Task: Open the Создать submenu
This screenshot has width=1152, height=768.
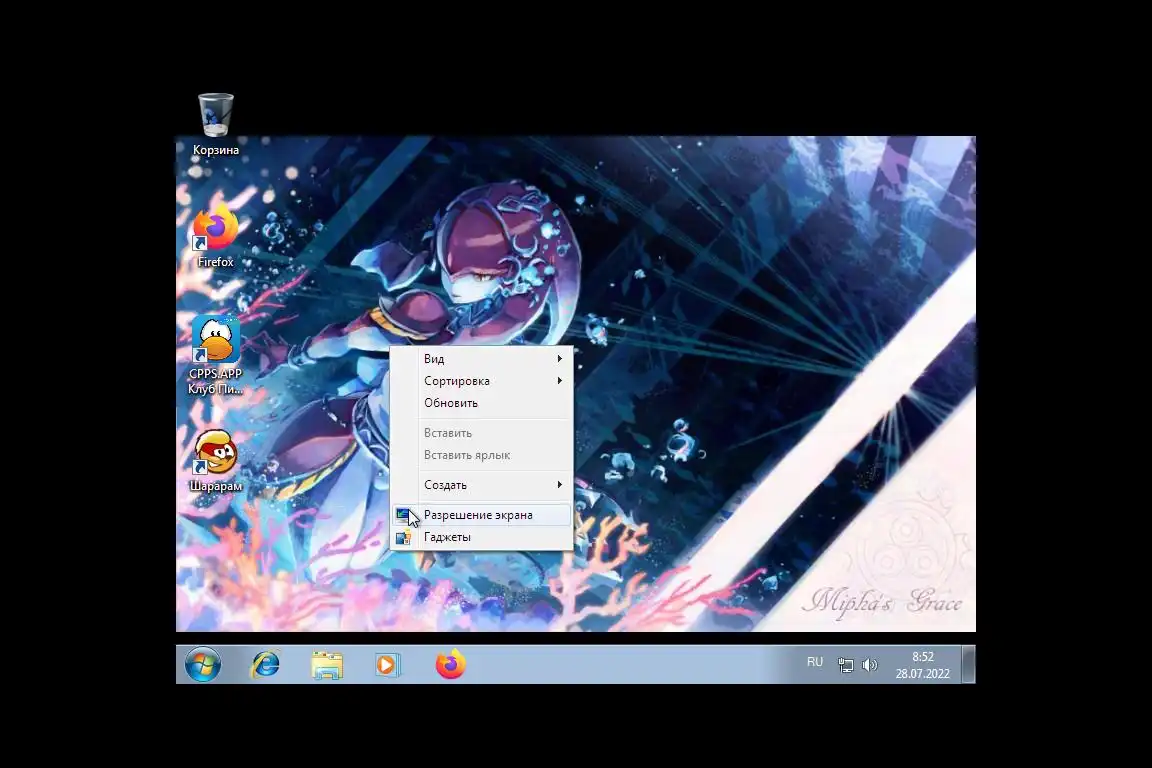Action: tap(481, 485)
